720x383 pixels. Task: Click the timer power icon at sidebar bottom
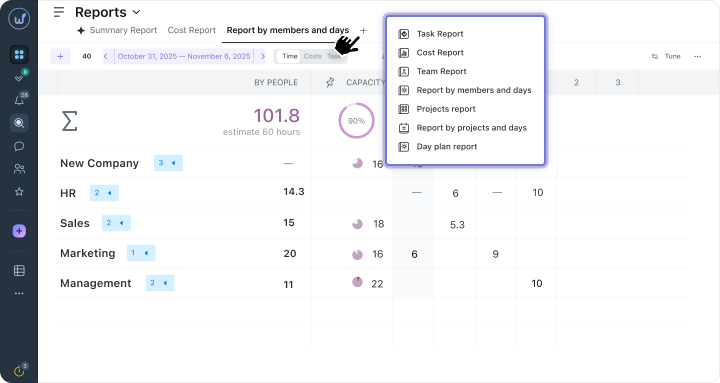19,370
